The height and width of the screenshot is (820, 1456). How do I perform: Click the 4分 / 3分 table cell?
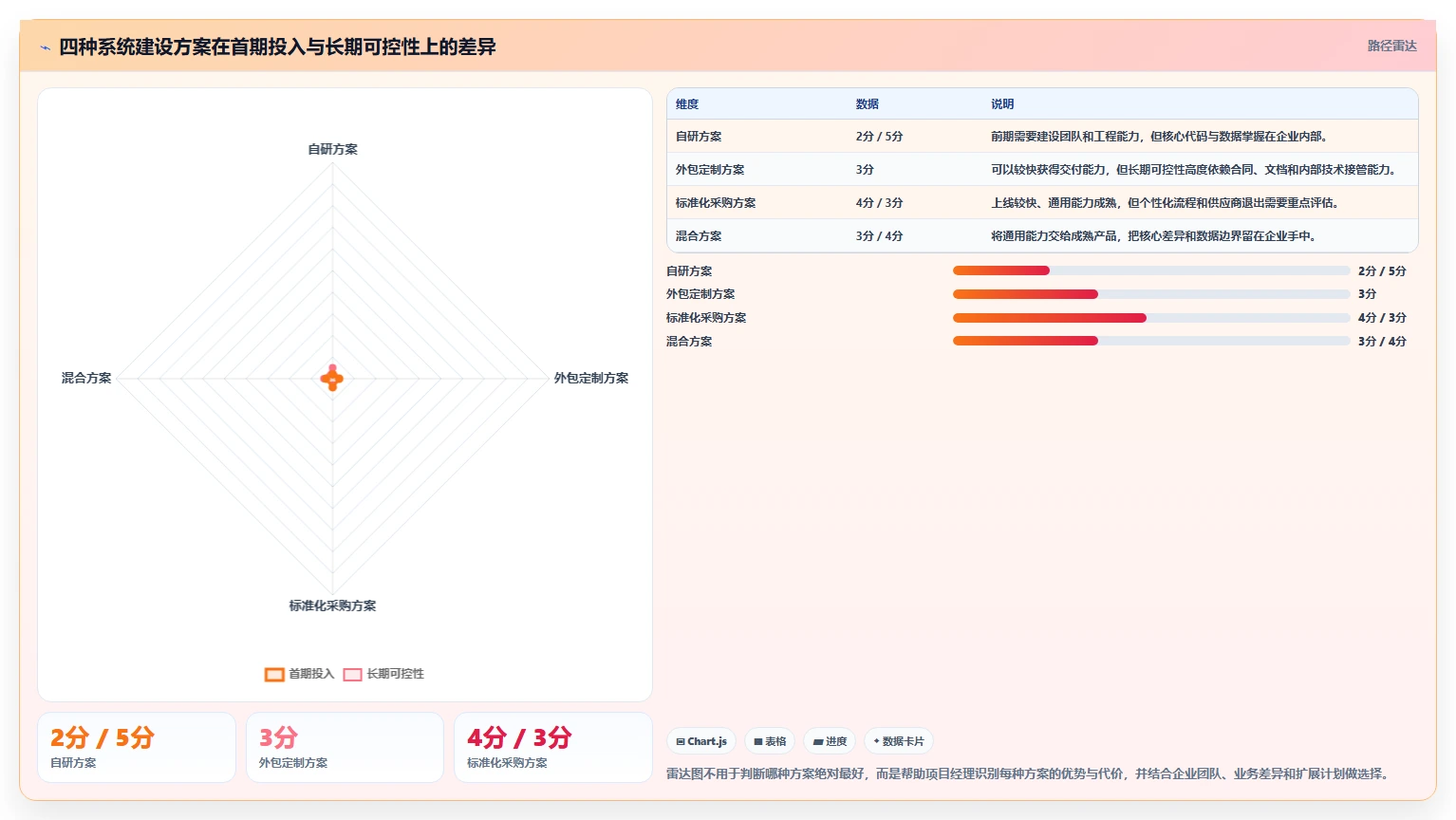[x=879, y=203]
